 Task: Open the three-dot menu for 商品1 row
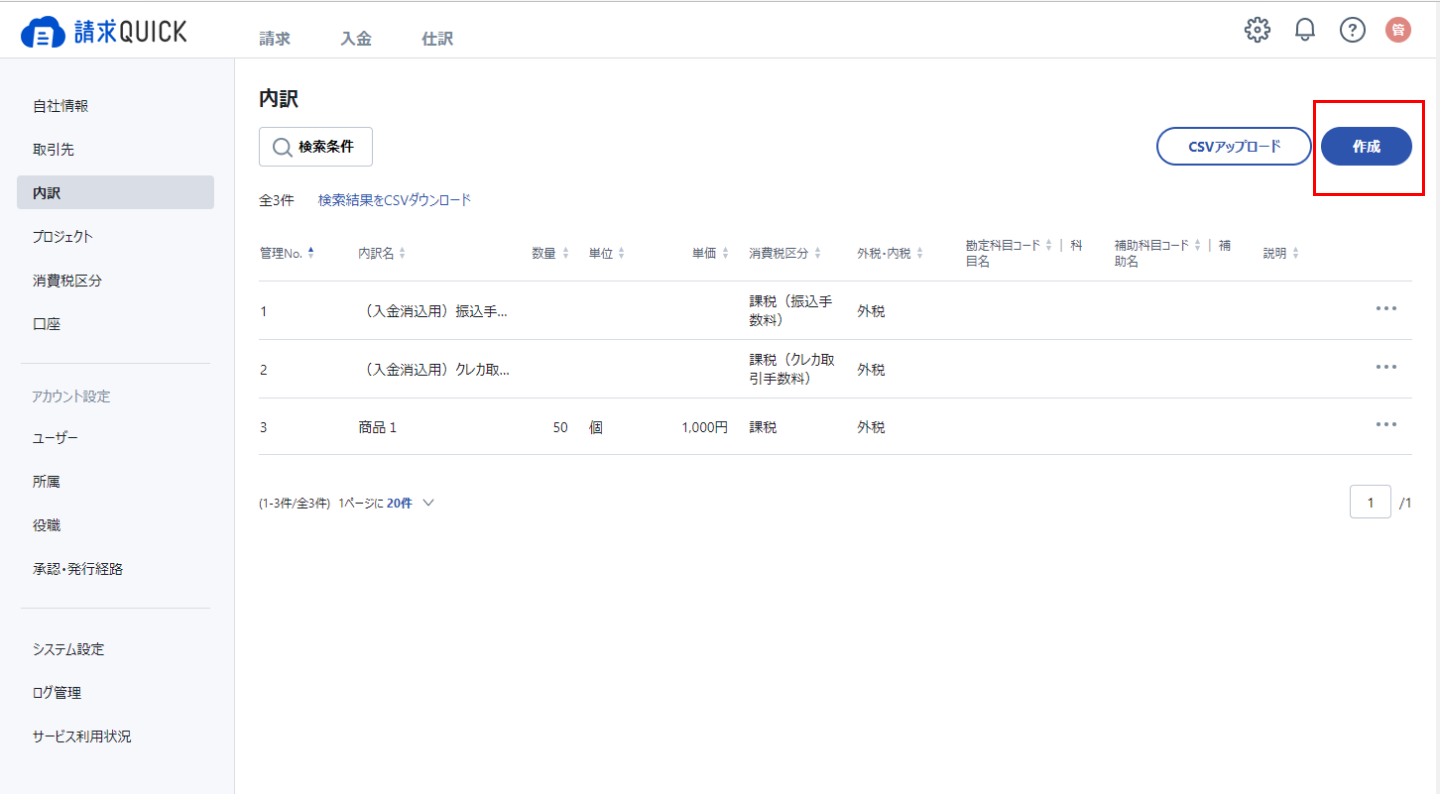(x=1386, y=425)
